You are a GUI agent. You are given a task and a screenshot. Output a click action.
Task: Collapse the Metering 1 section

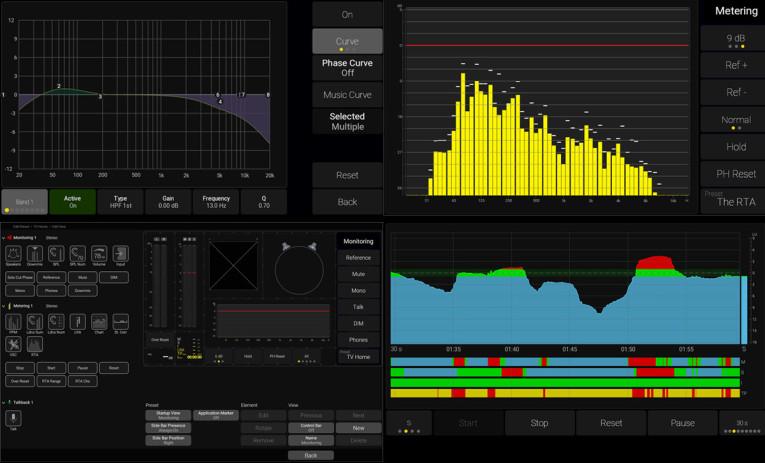(5, 305)
